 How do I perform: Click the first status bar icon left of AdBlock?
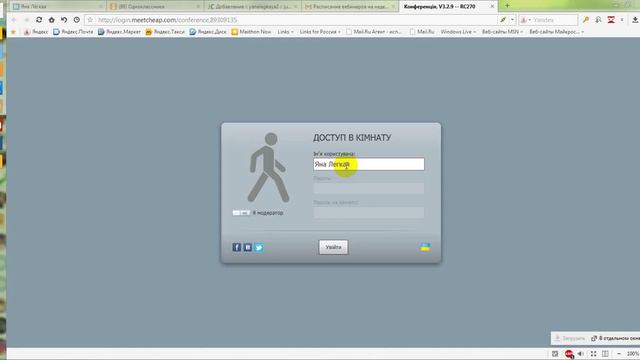555,354
